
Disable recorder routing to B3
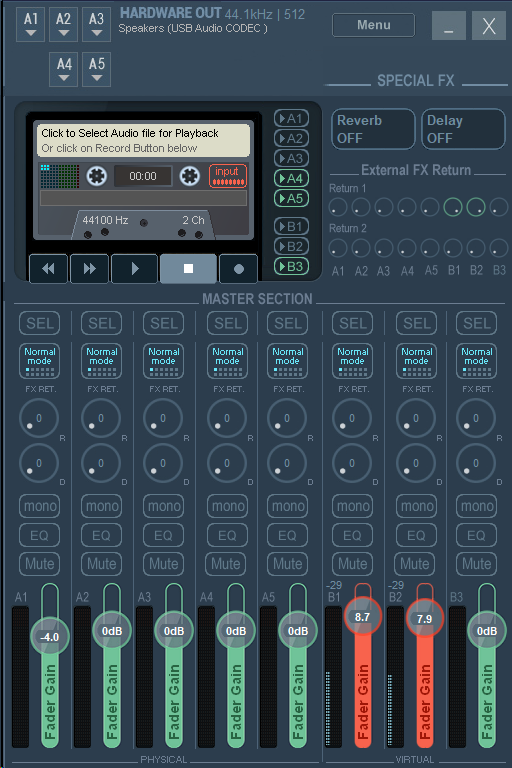coord(292,266)
